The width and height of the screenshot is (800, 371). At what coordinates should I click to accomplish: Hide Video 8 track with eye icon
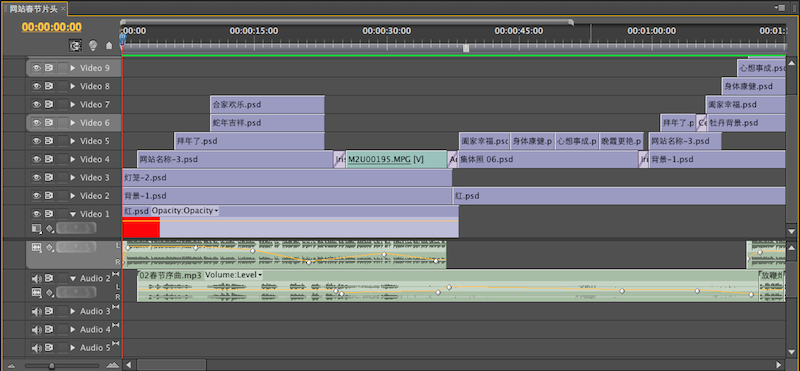[x=36, y=86]
